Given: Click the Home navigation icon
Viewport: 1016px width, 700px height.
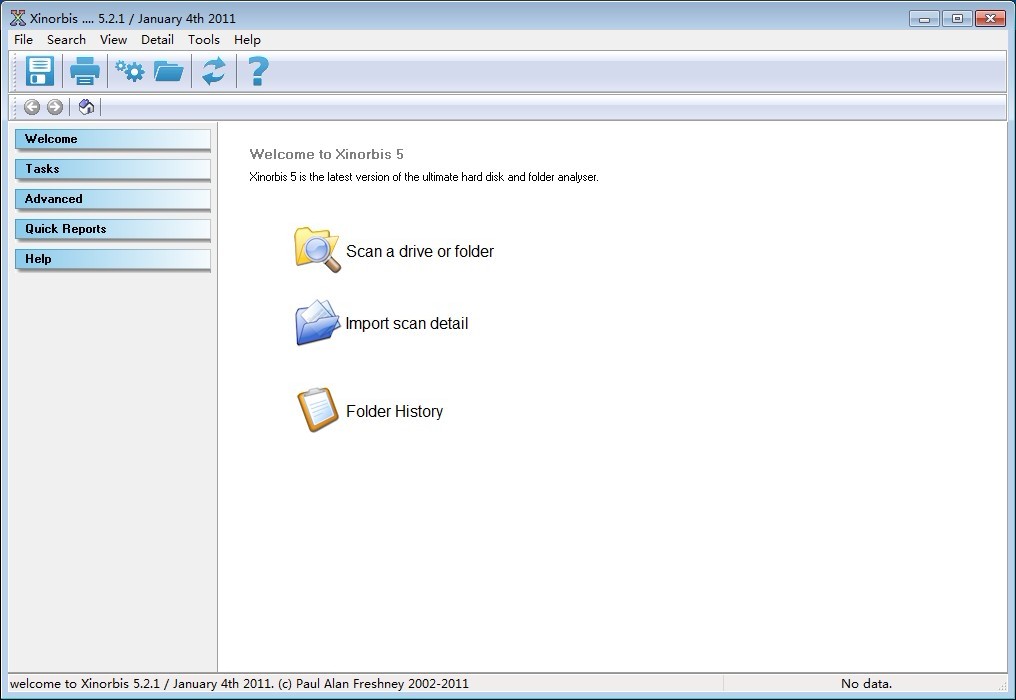Looking at the screenshot, I should (x=86, y=107).
